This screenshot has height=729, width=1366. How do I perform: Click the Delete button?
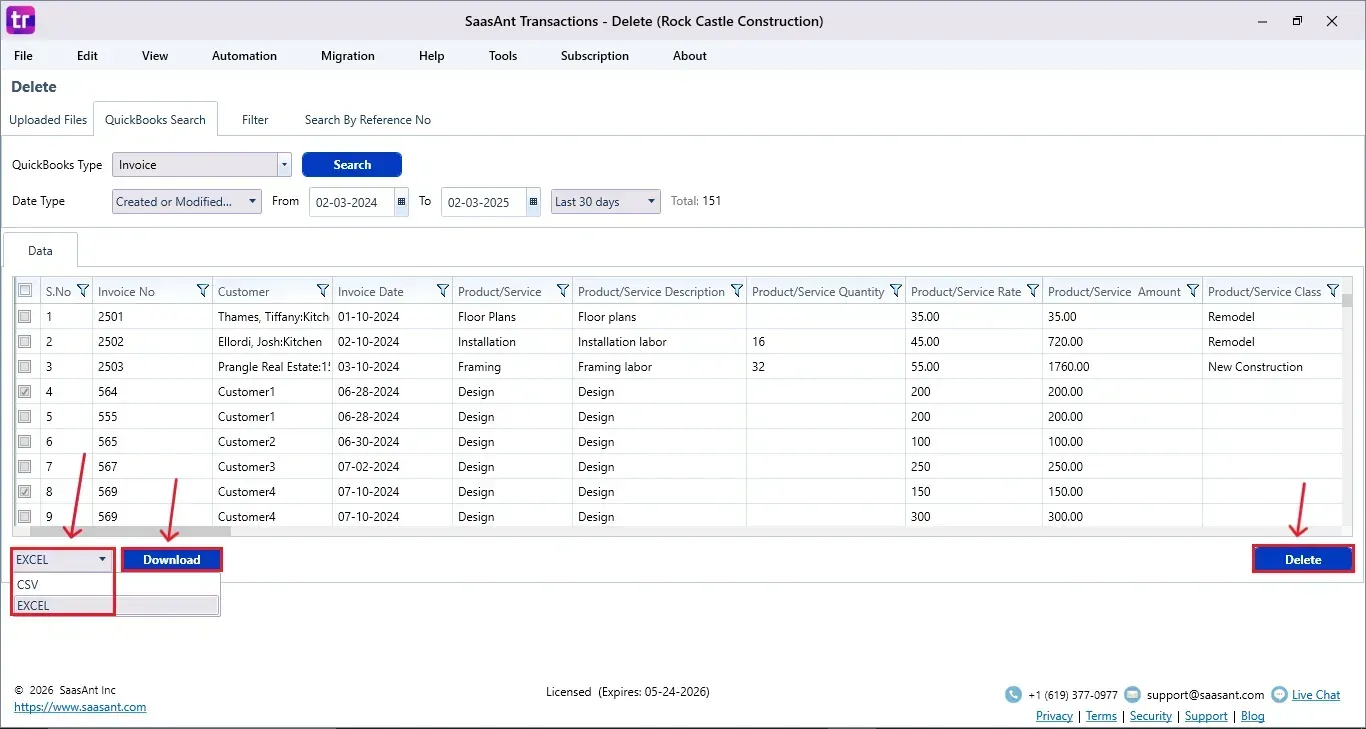pyautogui.click(x=1302, y=560)
